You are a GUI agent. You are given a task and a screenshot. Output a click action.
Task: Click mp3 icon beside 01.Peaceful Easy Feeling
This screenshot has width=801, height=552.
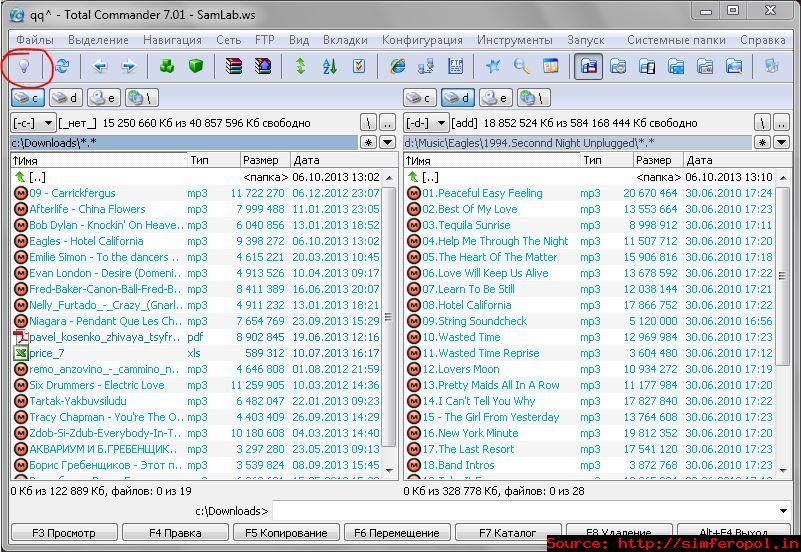pyautogui.click(x=414, y=193)
